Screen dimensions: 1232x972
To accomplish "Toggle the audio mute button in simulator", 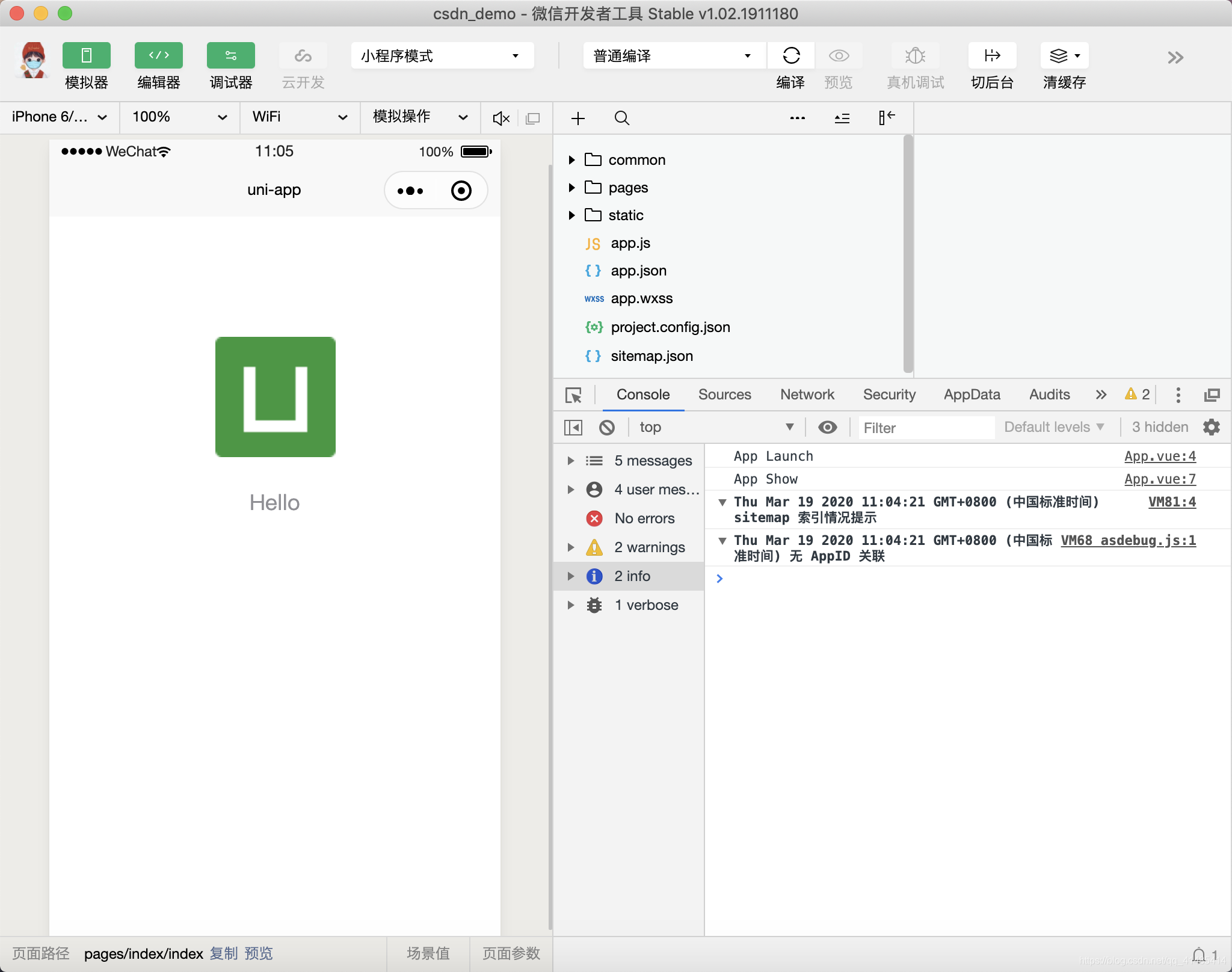I will point(500,117).
